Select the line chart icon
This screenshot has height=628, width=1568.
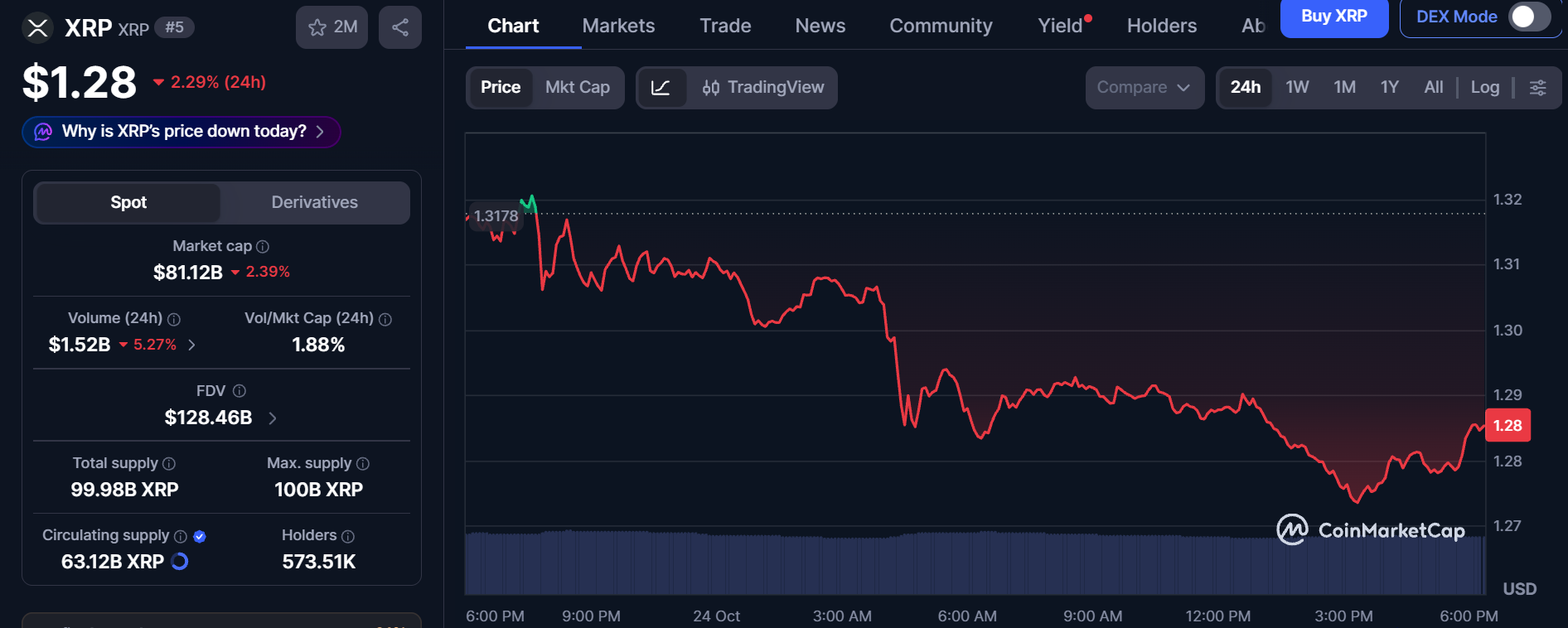coord(661,88)
